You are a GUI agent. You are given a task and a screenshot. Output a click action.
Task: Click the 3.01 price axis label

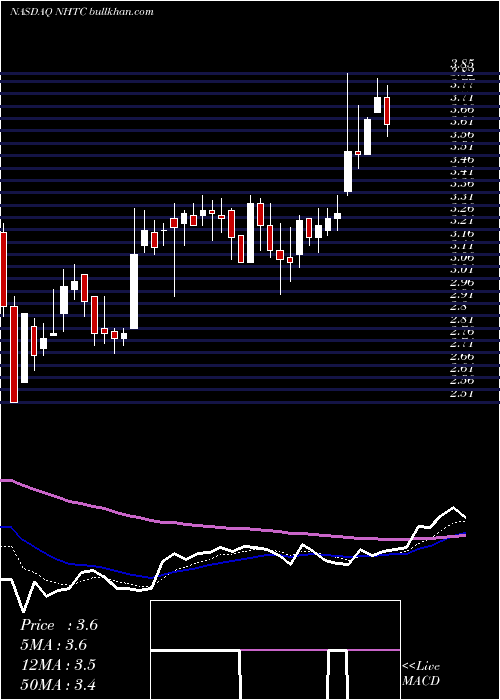[462, 270]
